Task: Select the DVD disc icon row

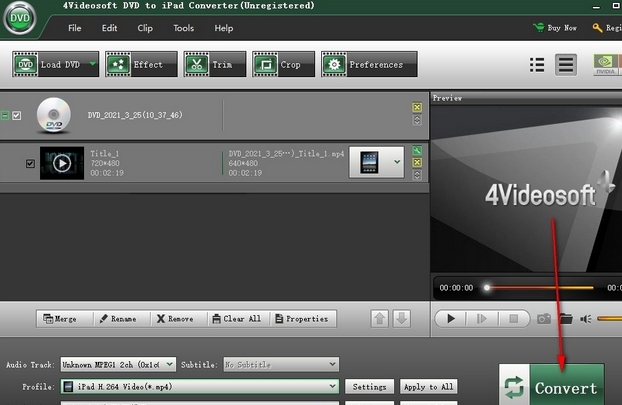Action: coord(54,115)
